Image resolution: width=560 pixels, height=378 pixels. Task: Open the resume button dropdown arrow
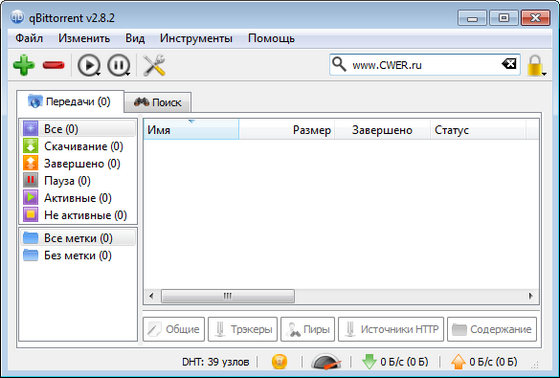(x=98, y=74)
